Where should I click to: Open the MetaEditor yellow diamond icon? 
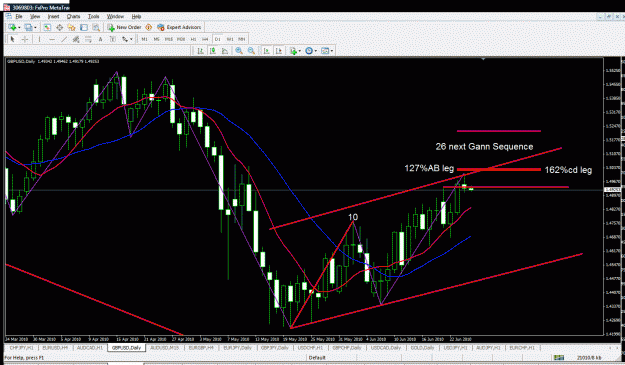point(149,27)
